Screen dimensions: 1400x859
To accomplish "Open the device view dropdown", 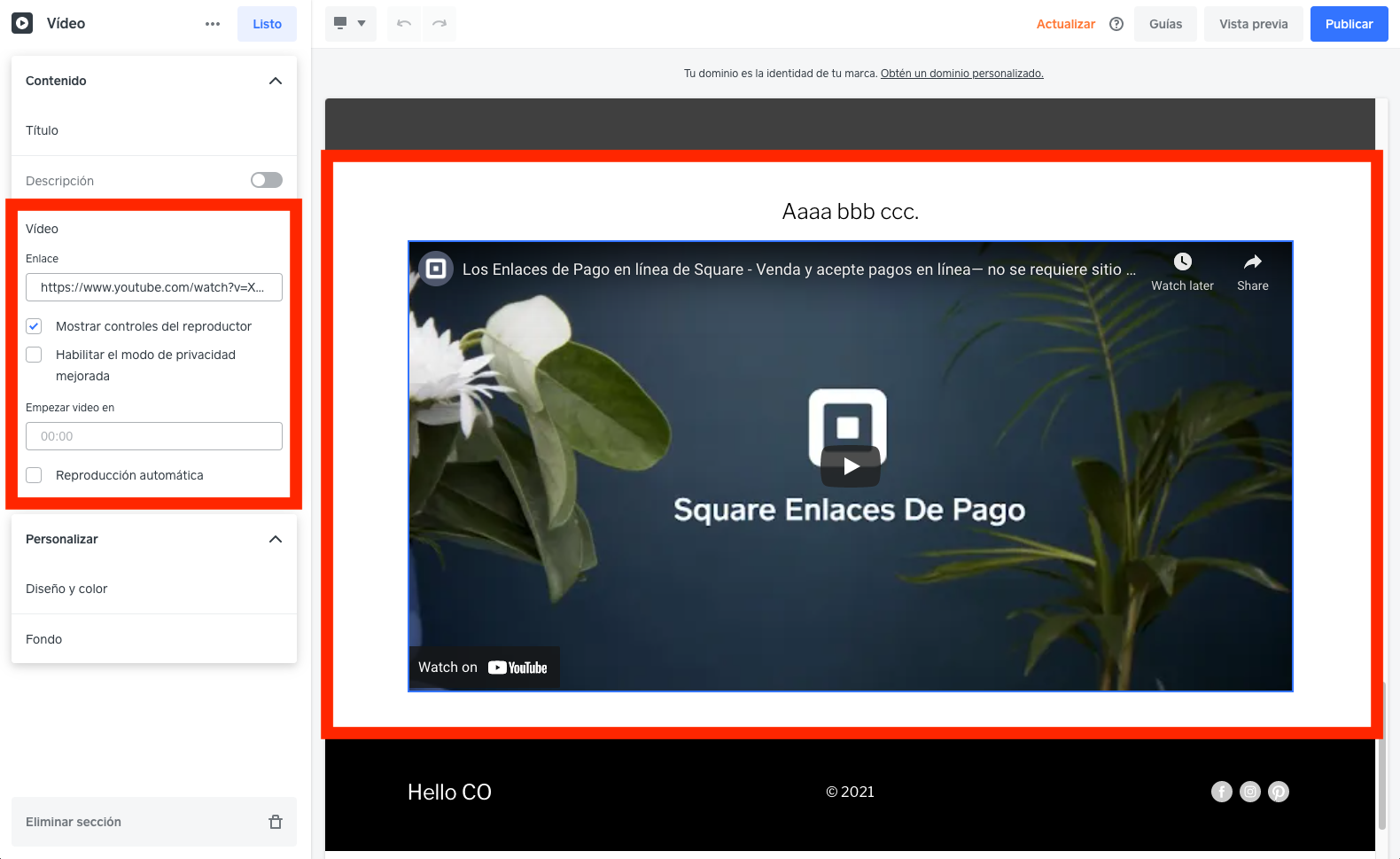I will pyautogui.click(x=351, y=23).
